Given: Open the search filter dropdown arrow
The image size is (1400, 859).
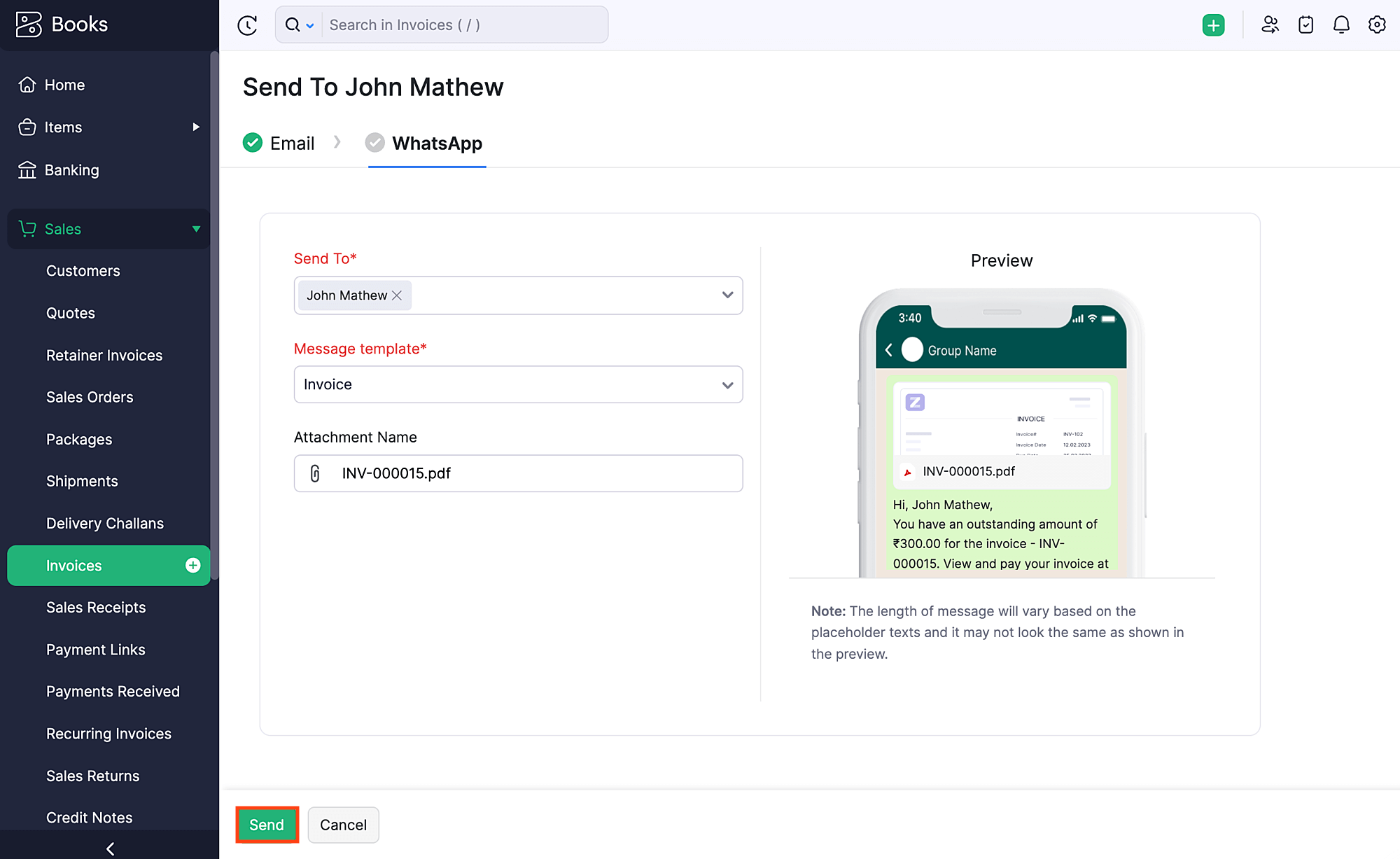Looking at the screenshot, I should pos(311,25).
